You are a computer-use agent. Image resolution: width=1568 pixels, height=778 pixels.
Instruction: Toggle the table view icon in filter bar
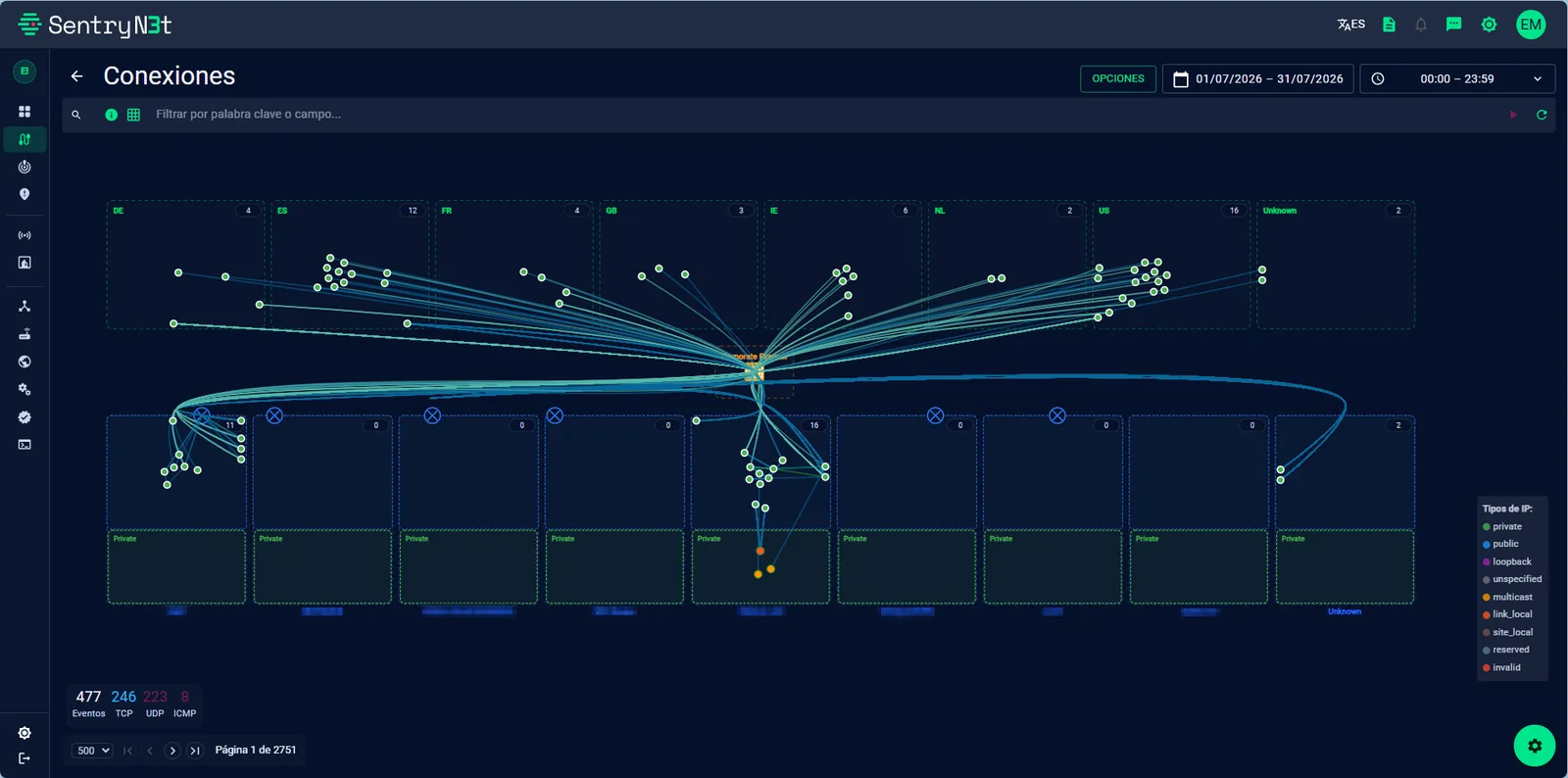pos(133,115)
